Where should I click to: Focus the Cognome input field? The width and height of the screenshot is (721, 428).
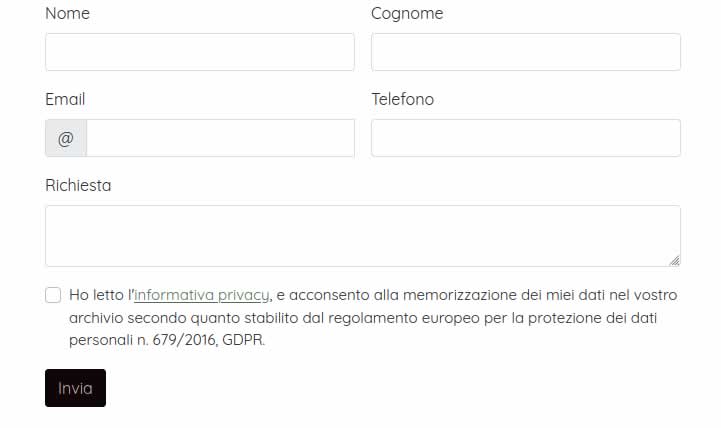tap(526, 52)
